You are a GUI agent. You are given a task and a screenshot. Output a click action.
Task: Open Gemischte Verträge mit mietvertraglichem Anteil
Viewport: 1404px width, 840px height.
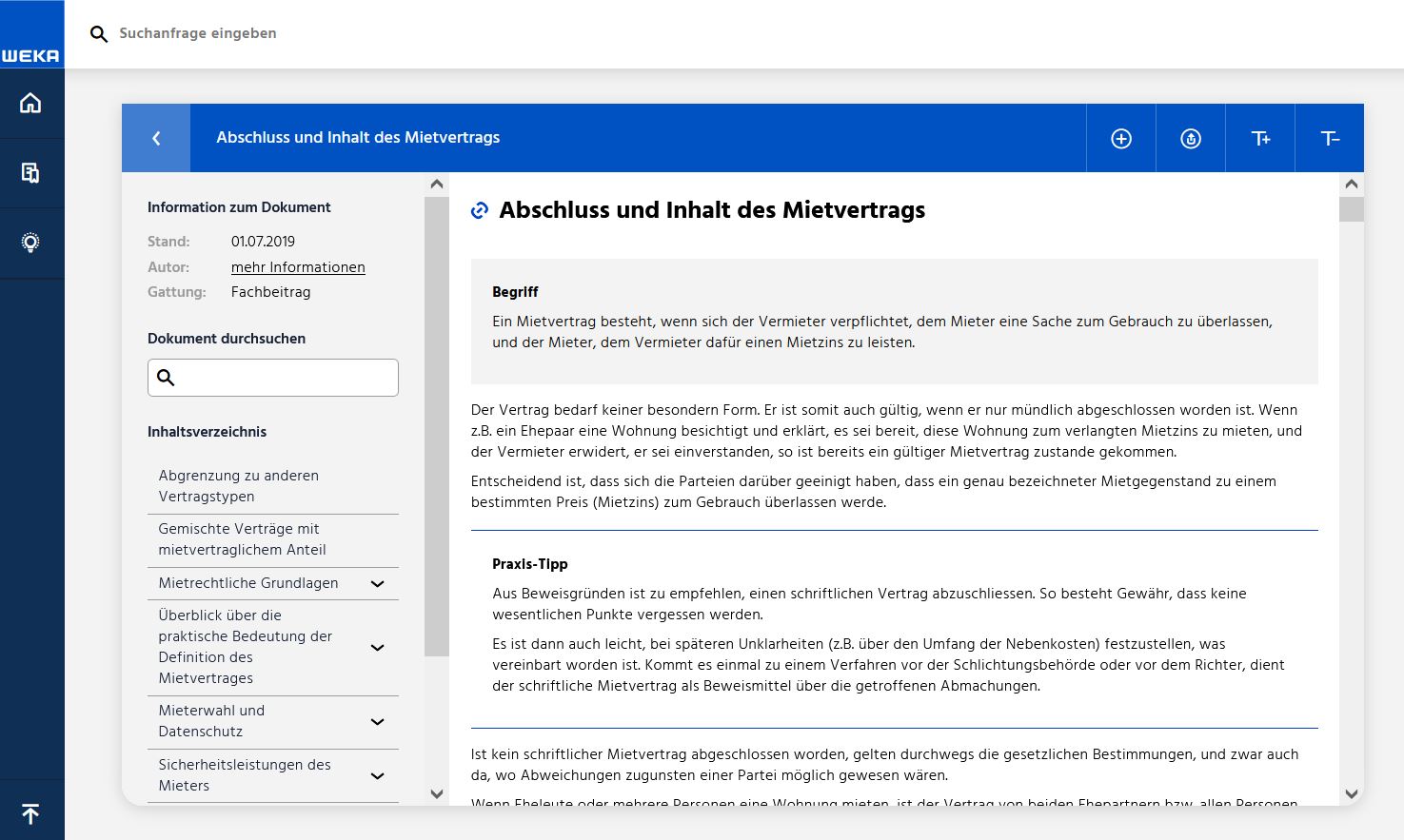click(x=242, y=539)
